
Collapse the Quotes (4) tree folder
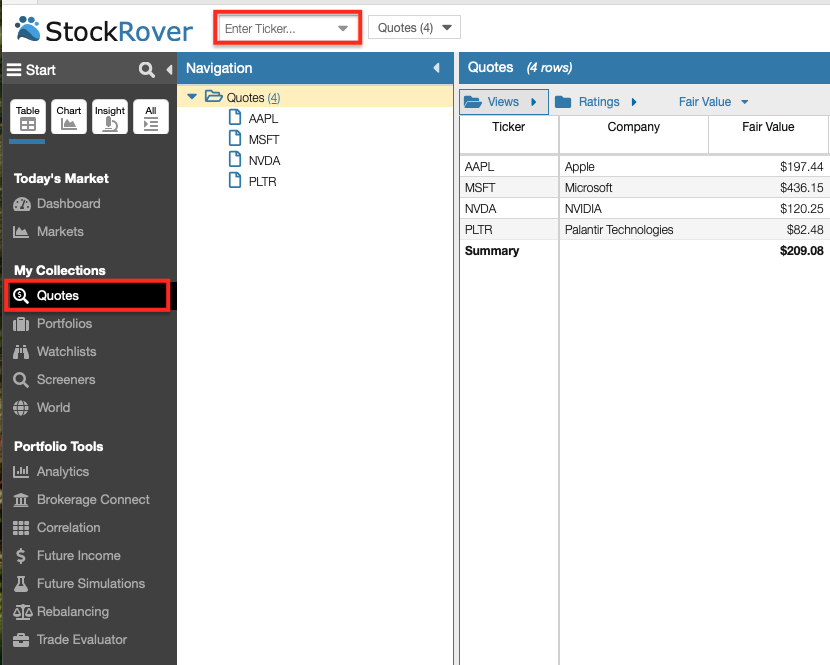tap(192, 97)
